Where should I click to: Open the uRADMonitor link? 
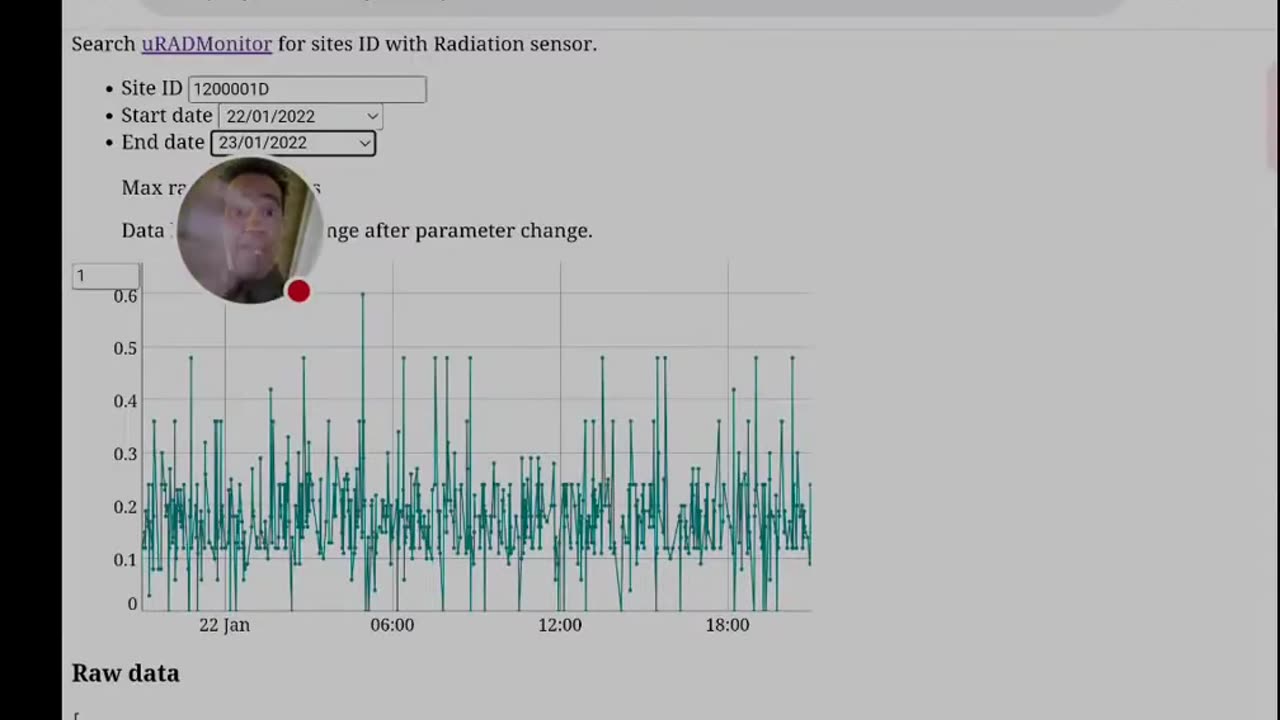206,44
